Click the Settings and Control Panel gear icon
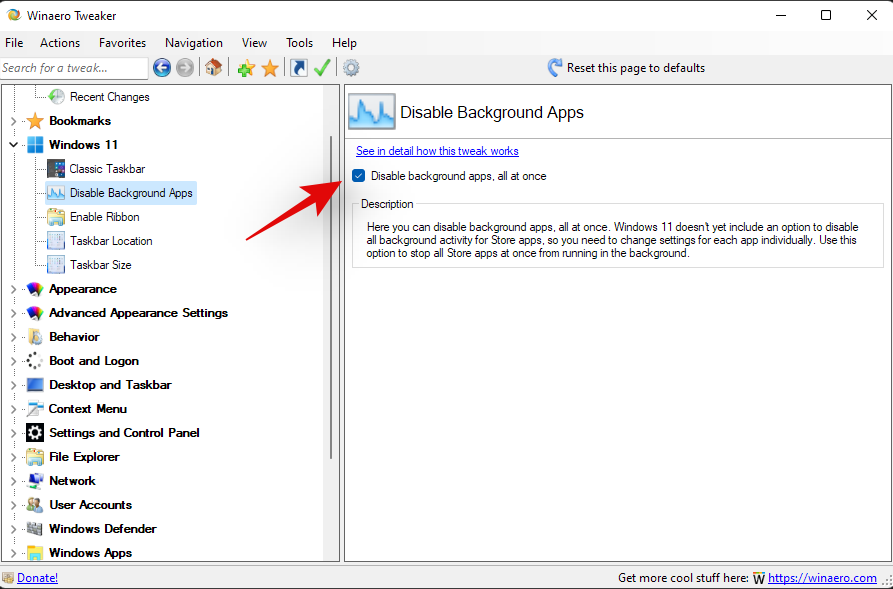This screenshot has height=589, width=893. point(35,433)
